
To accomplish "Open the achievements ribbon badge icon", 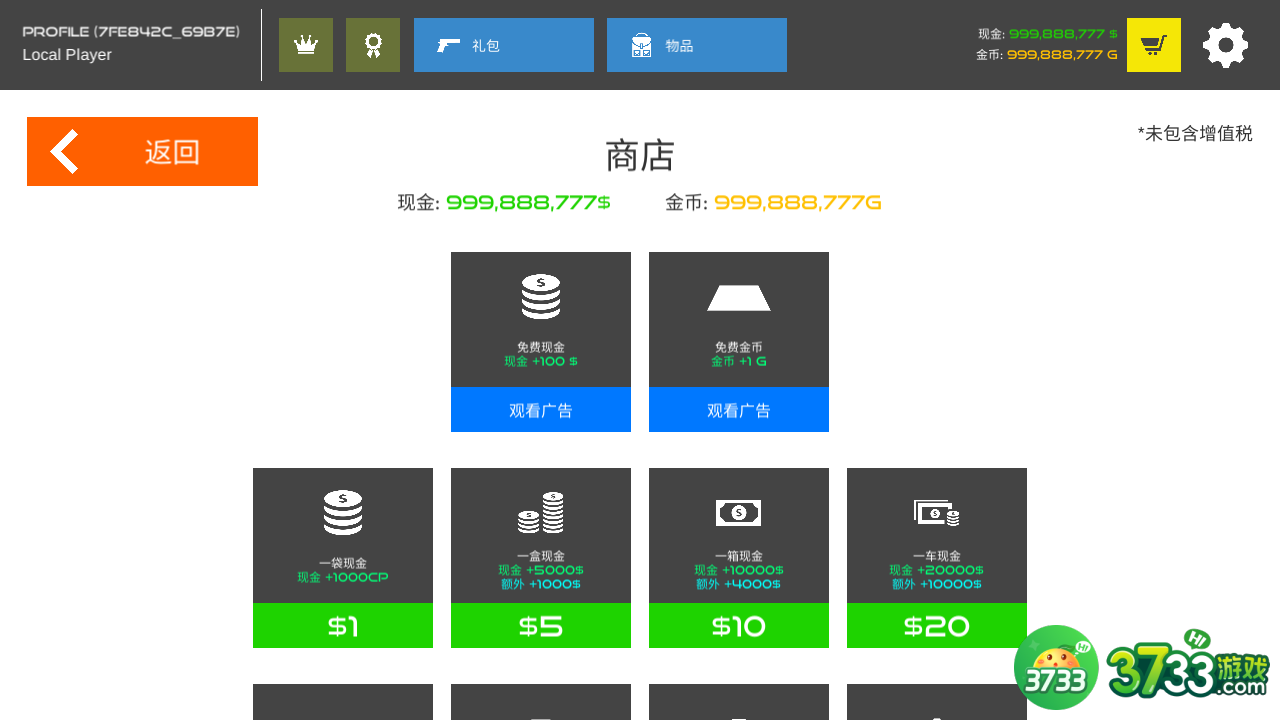I will (373, 45).
